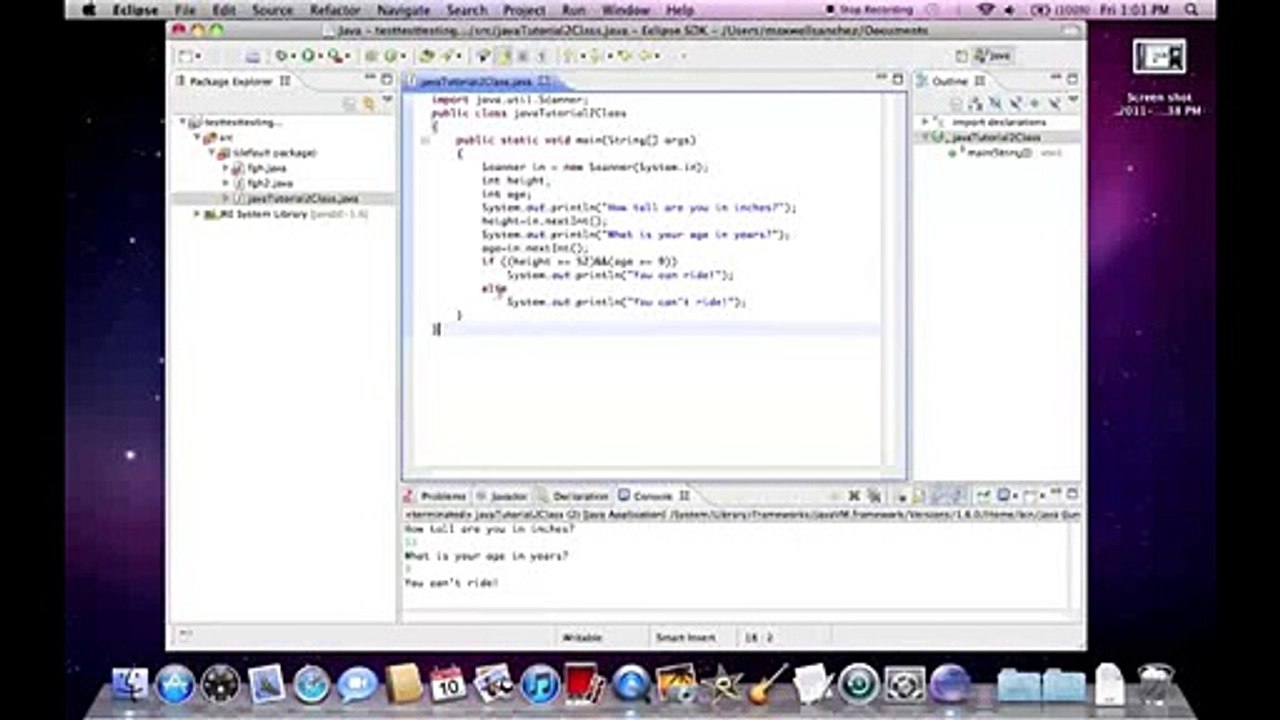Open the Refactor menu
1280x720 pixels.
pyautogui.click(x=335, y=10)
